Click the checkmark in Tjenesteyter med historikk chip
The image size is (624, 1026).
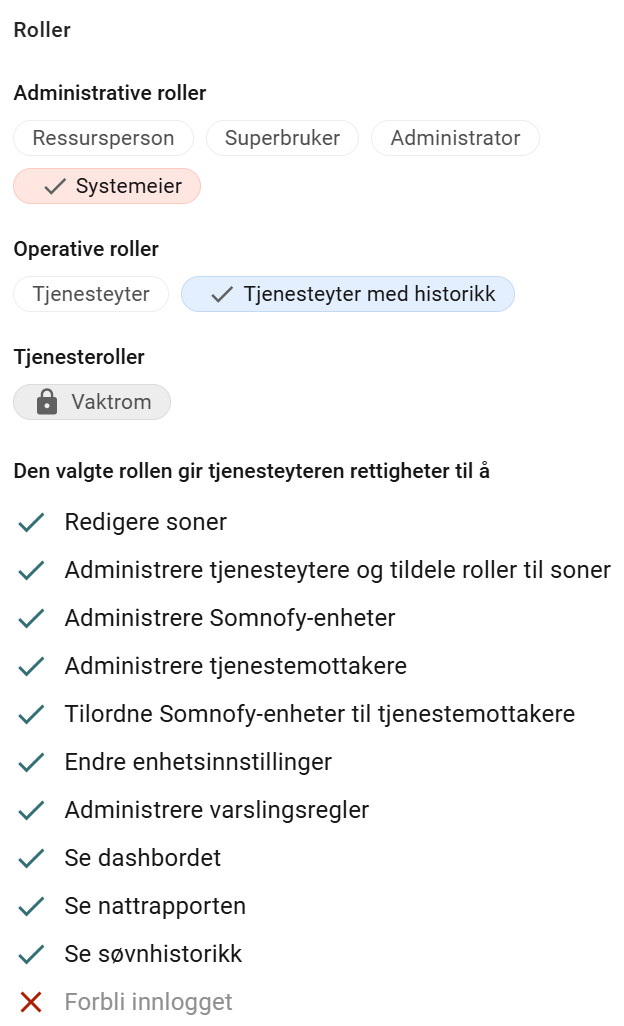pyautogui.click(x=222, y=294)
